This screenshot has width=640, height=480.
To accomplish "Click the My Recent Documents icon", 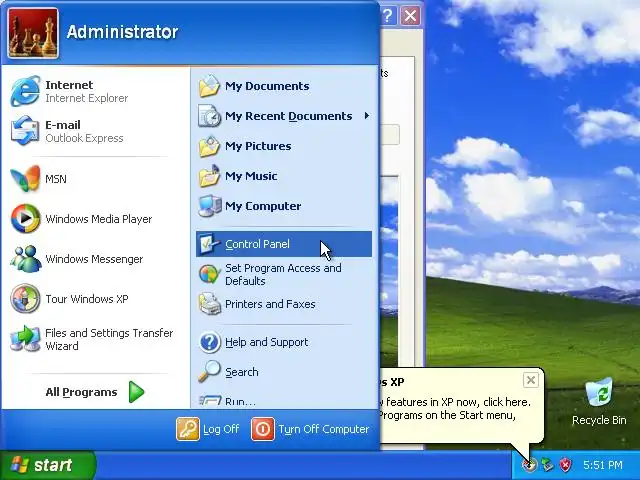I will point(209,116).
